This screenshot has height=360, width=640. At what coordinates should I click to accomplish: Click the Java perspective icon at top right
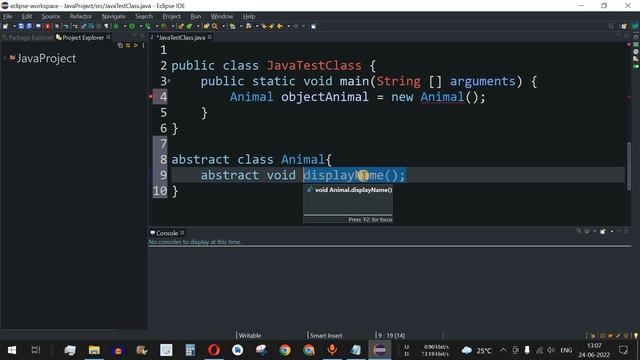[x=635, y=26]
